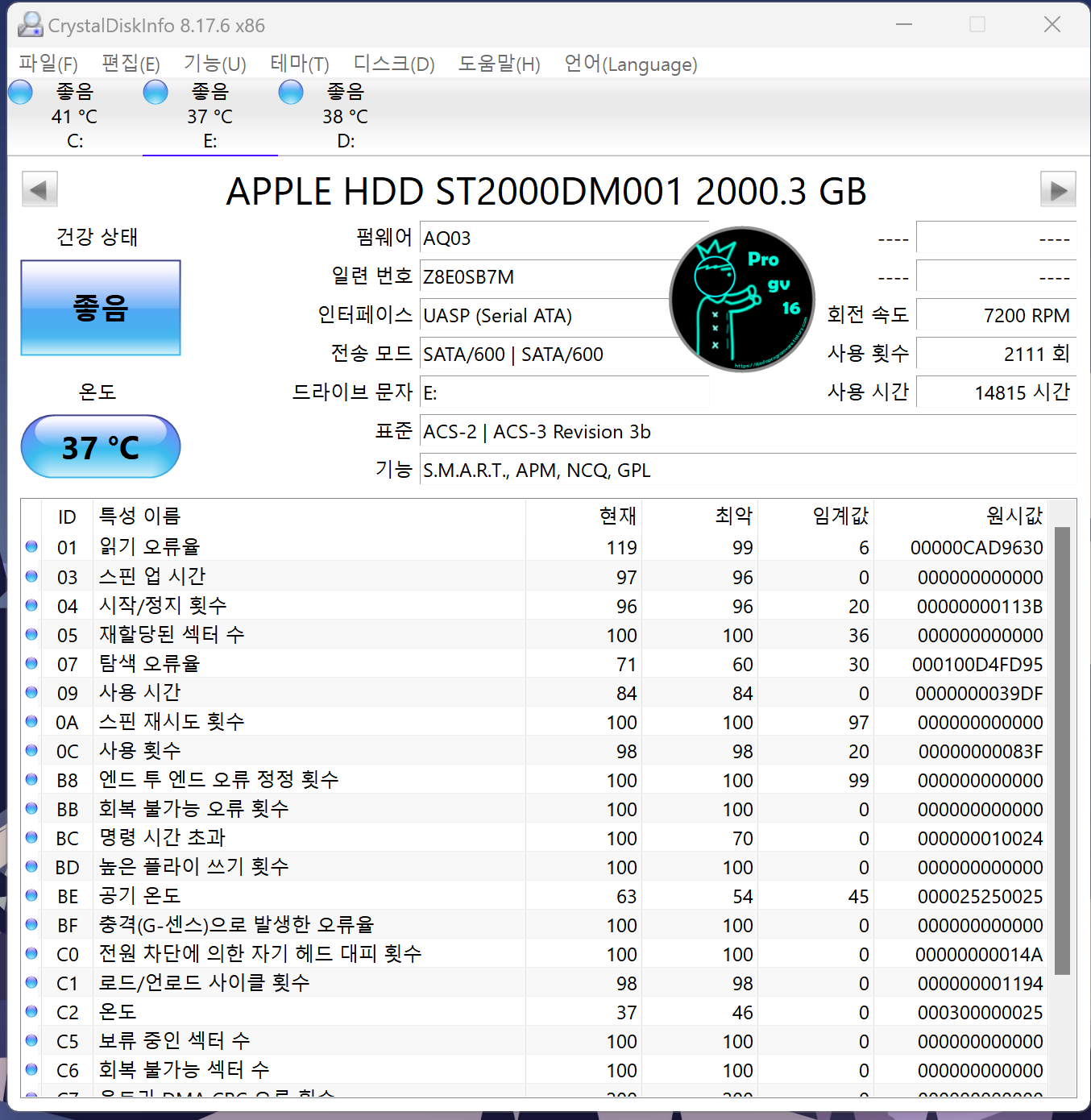The height and width of the screenshot is (1120, 1091).
Task: Select the E: drive status orb
Action: [156, 93]
